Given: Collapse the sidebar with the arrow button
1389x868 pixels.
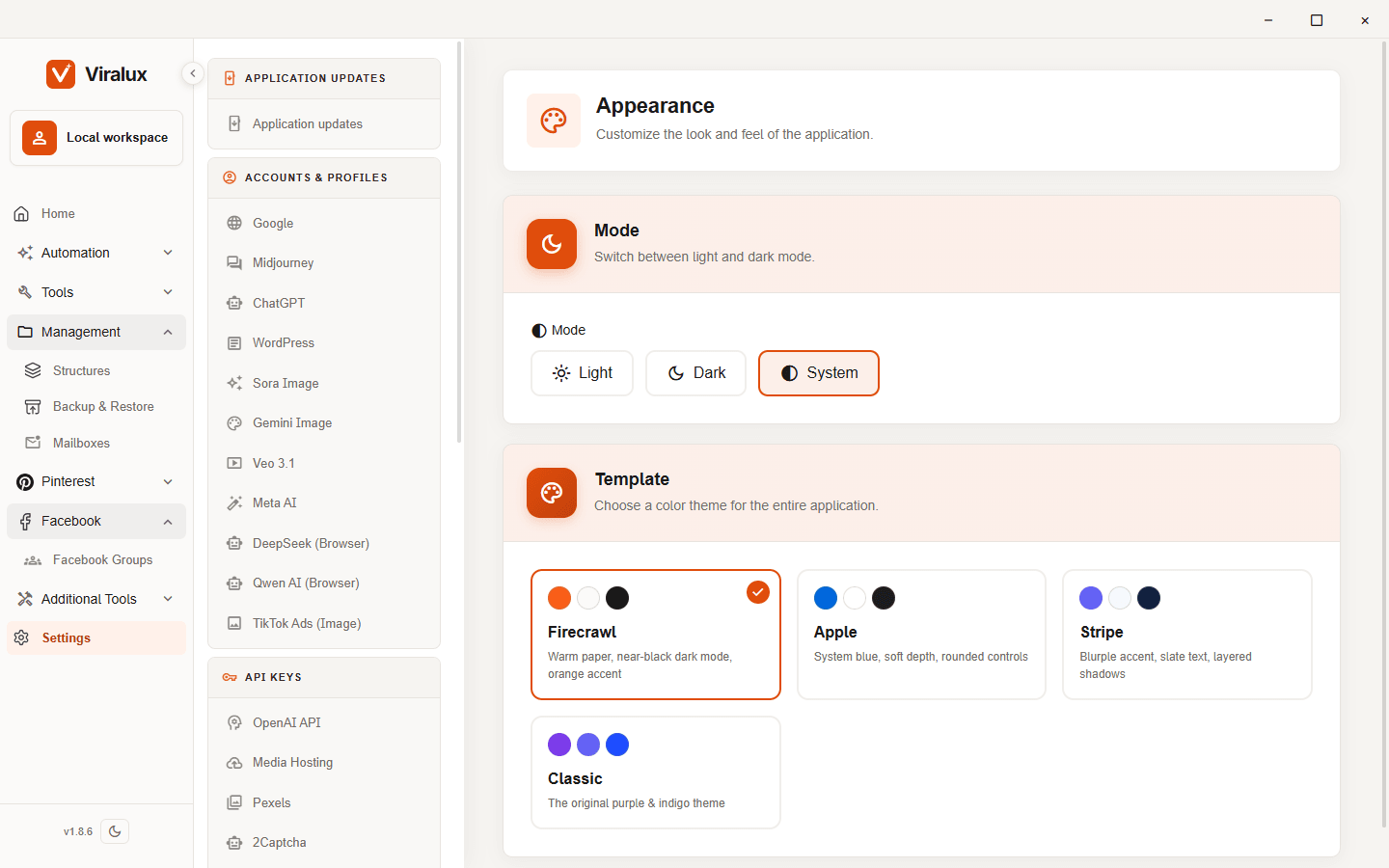Looking at the screenshot, I should tap(193, 73).
